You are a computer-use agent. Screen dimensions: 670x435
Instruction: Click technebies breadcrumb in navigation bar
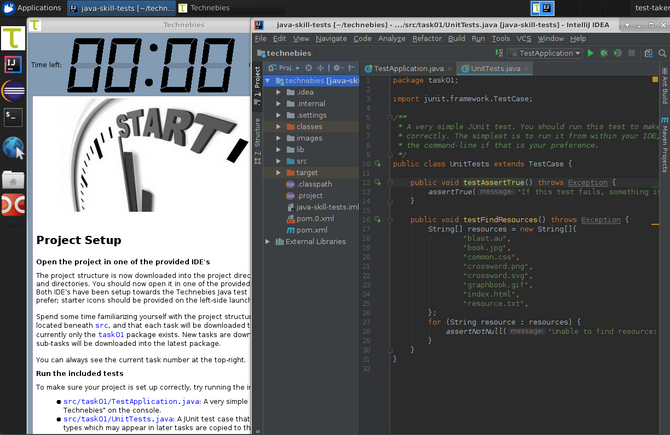tap(284, 53)
